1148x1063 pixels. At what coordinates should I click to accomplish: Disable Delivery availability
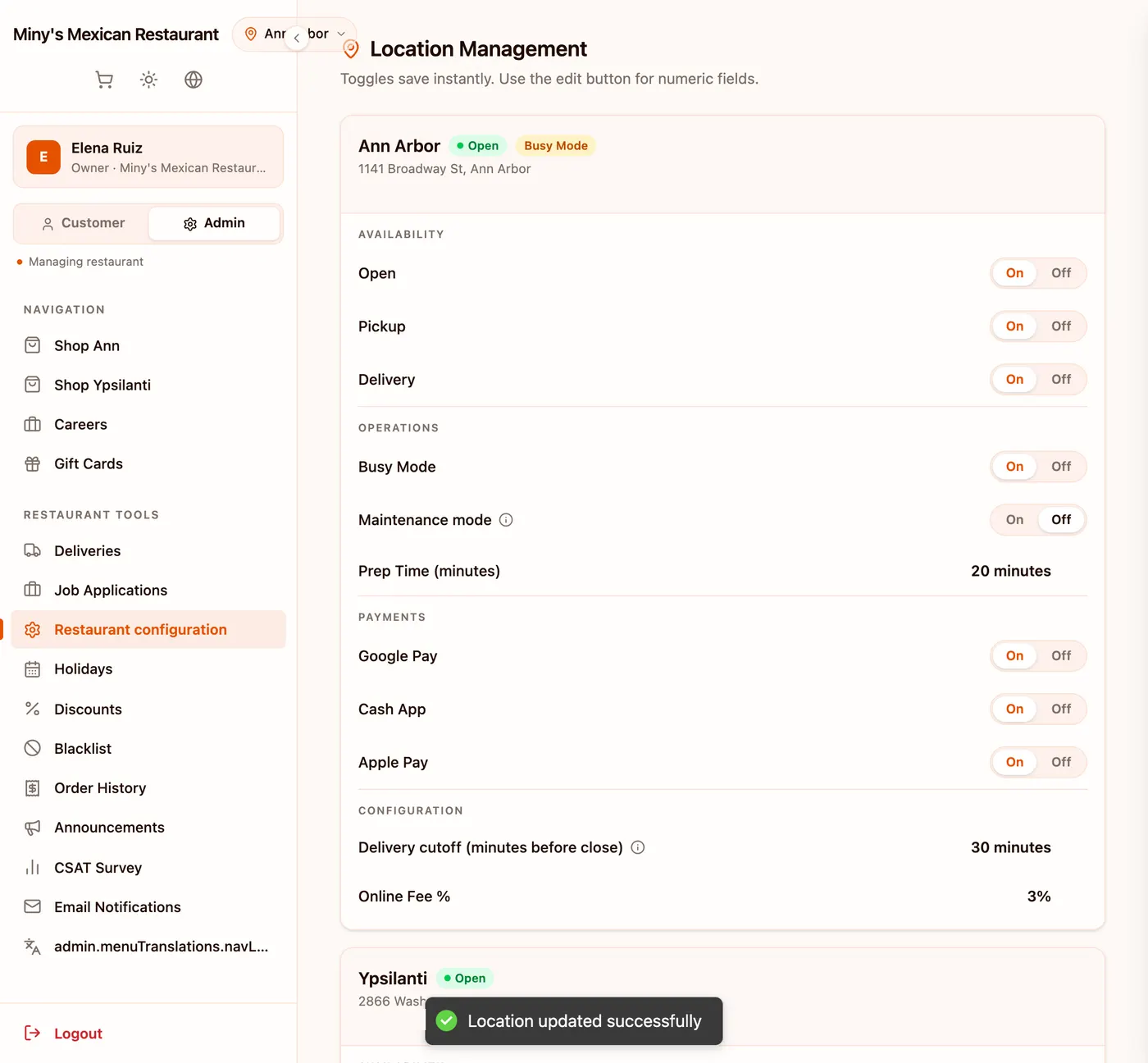[x=1061, y=380]
